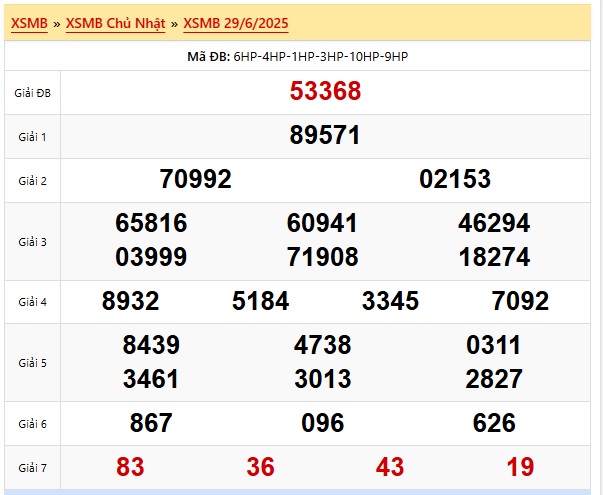Select sixth prize number 626

494,423
